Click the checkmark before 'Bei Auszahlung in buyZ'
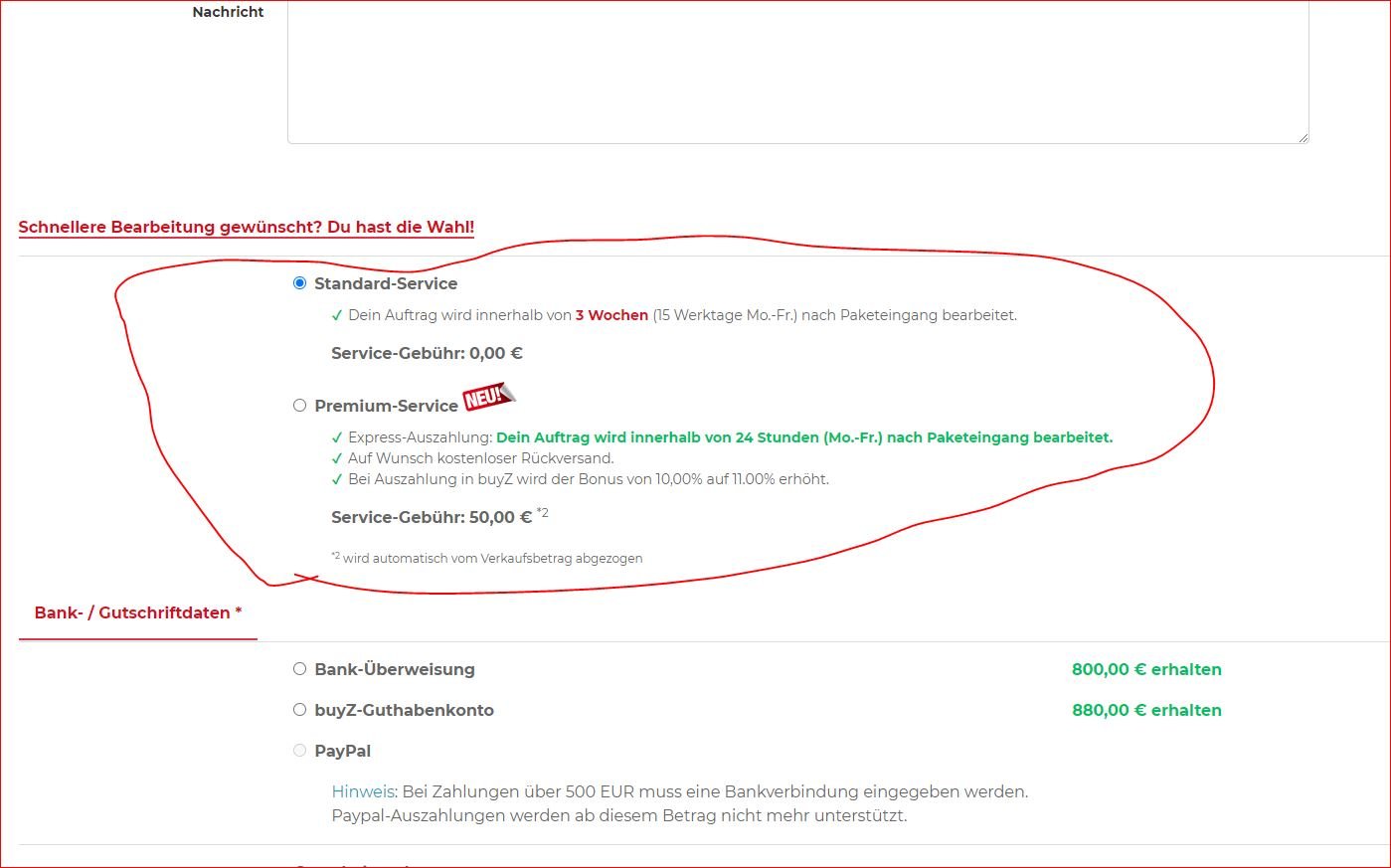 pyautogui.click(x=337, y=480)
